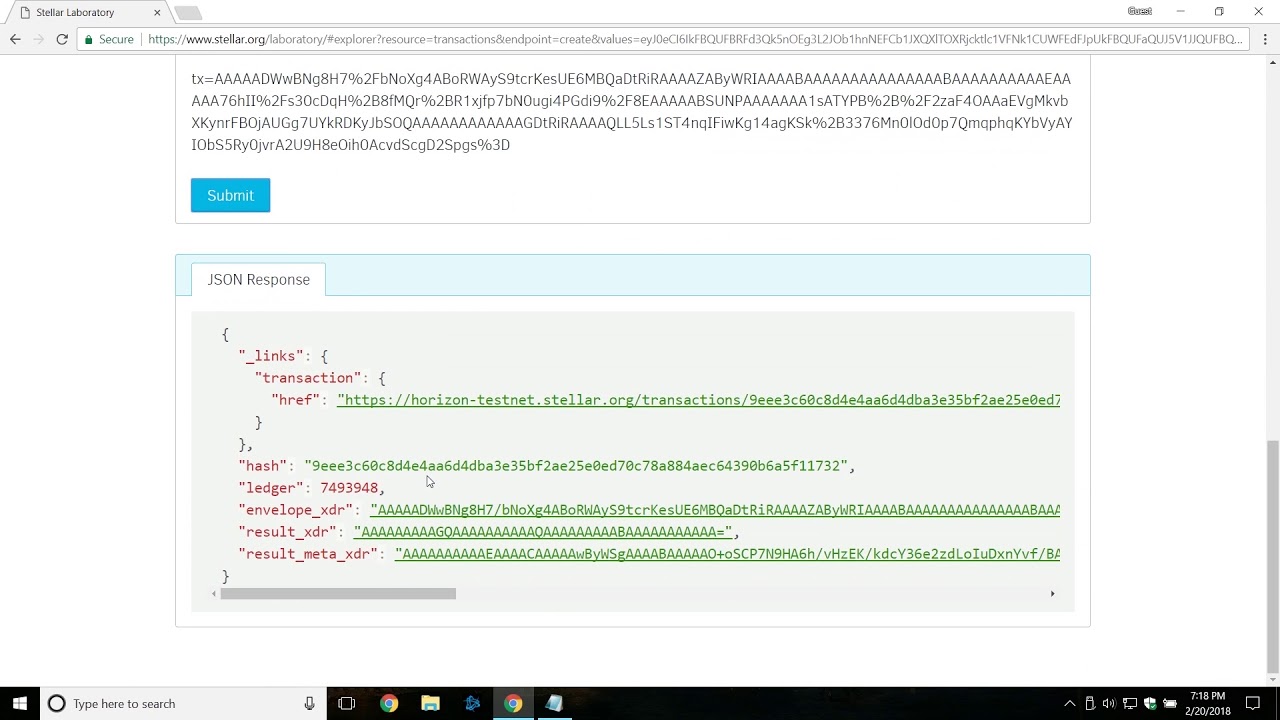Switch to active Chrome window on taskbar
Screen dimensions: 1280x720
point(513,703)
